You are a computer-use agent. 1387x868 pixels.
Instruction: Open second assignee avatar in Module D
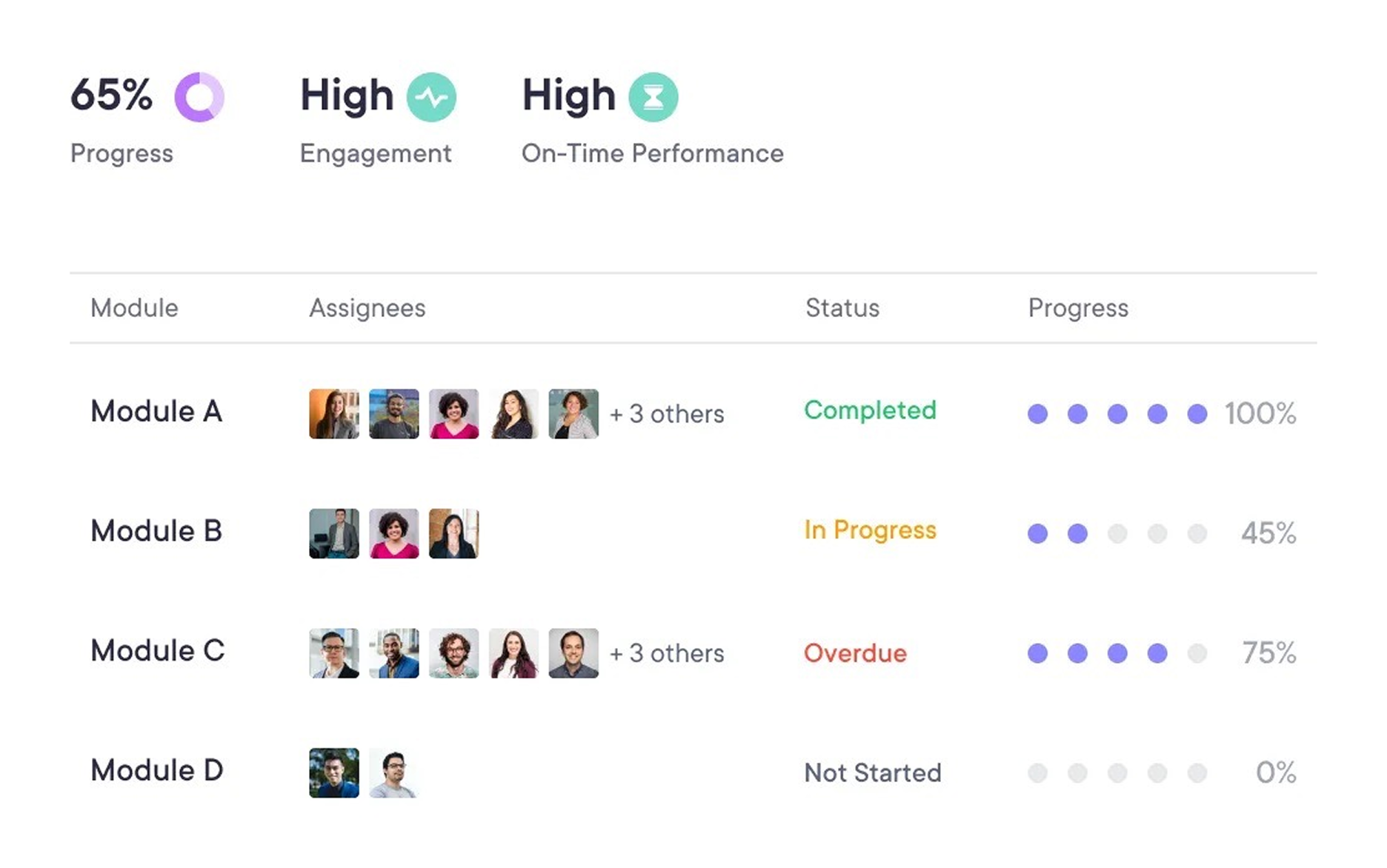coord(394,772)
